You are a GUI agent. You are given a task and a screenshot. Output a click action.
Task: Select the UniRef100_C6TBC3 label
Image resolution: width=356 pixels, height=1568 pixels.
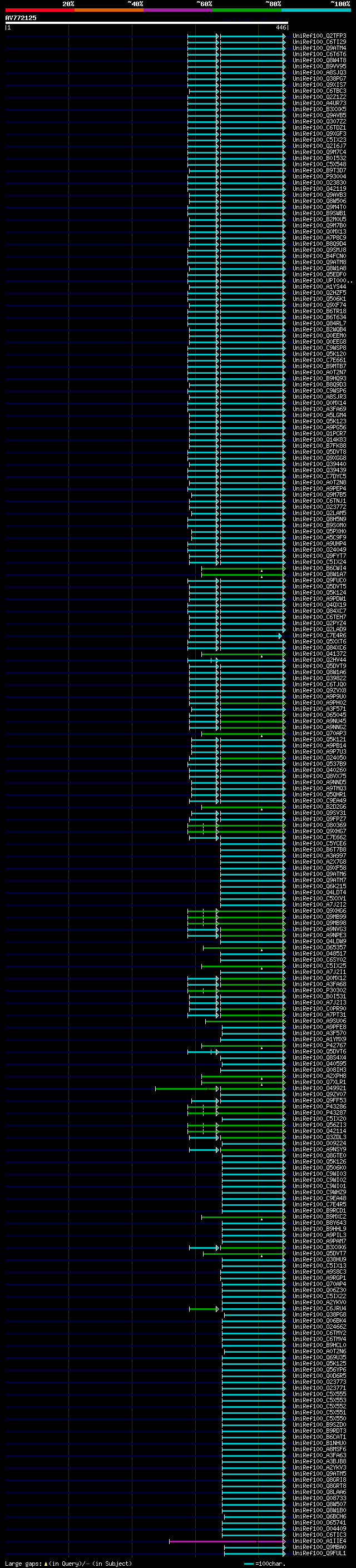[319, 91]
